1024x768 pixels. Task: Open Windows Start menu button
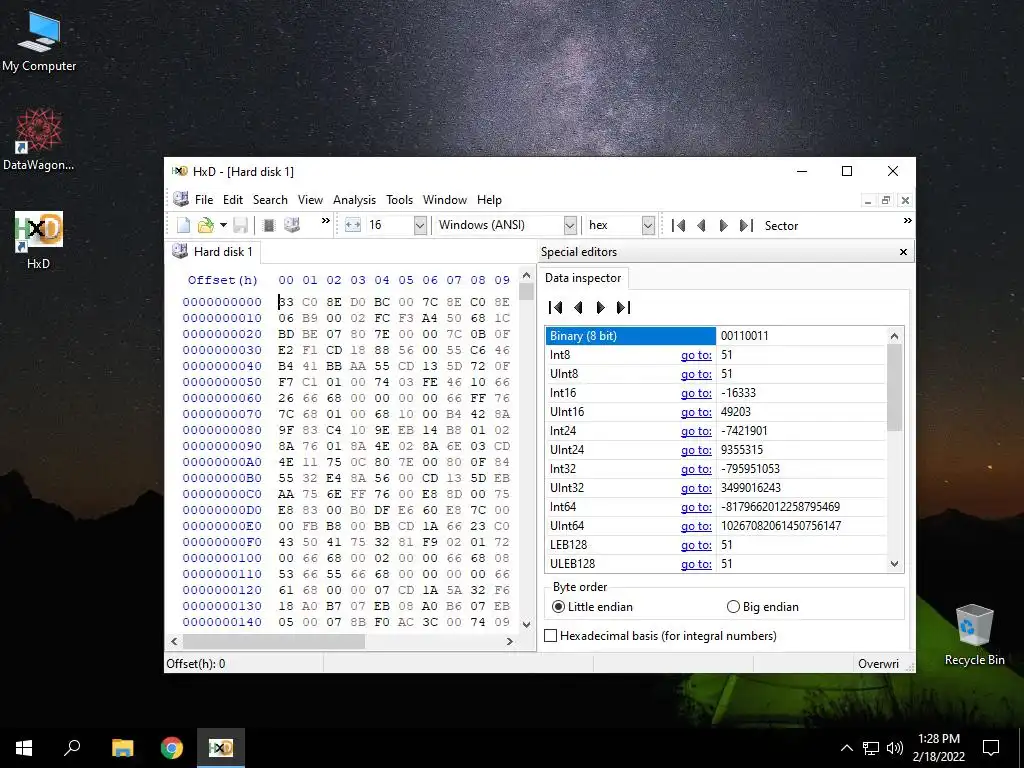[24, 748]
